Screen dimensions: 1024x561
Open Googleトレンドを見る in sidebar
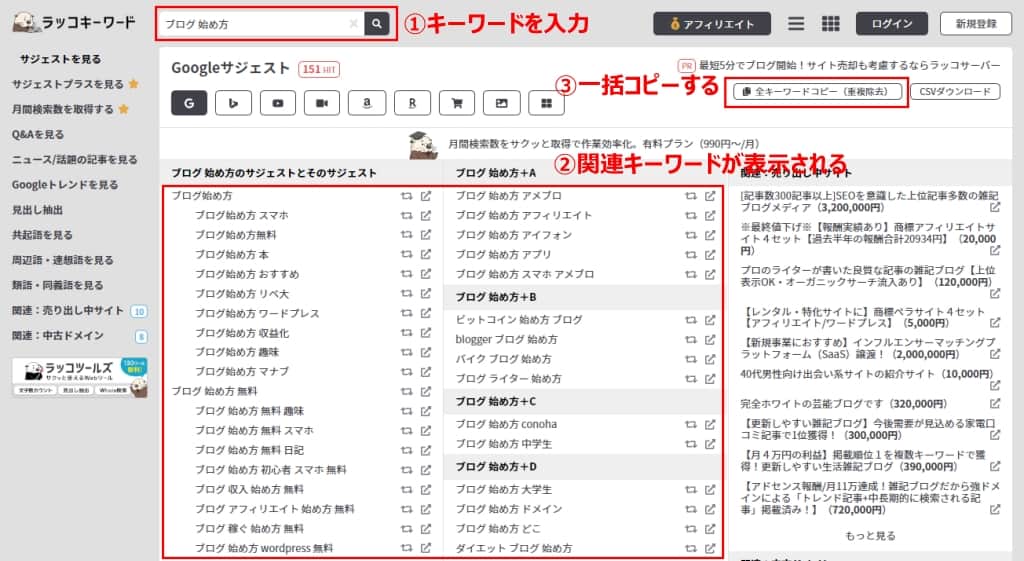65,185
